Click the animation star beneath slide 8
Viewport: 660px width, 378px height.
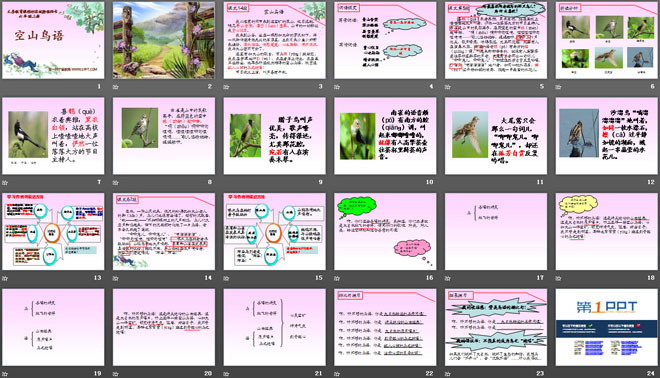tap(116, 182)
